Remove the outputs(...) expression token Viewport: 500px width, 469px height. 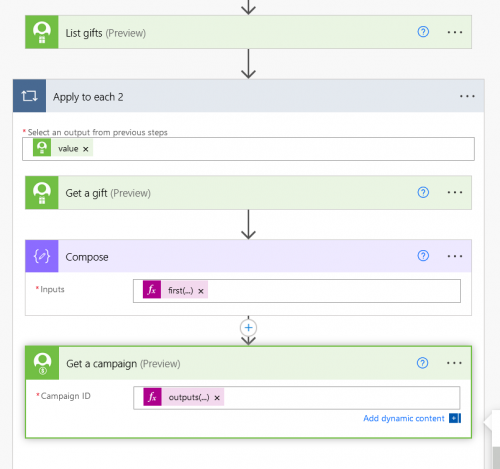[x=217, y=398]
